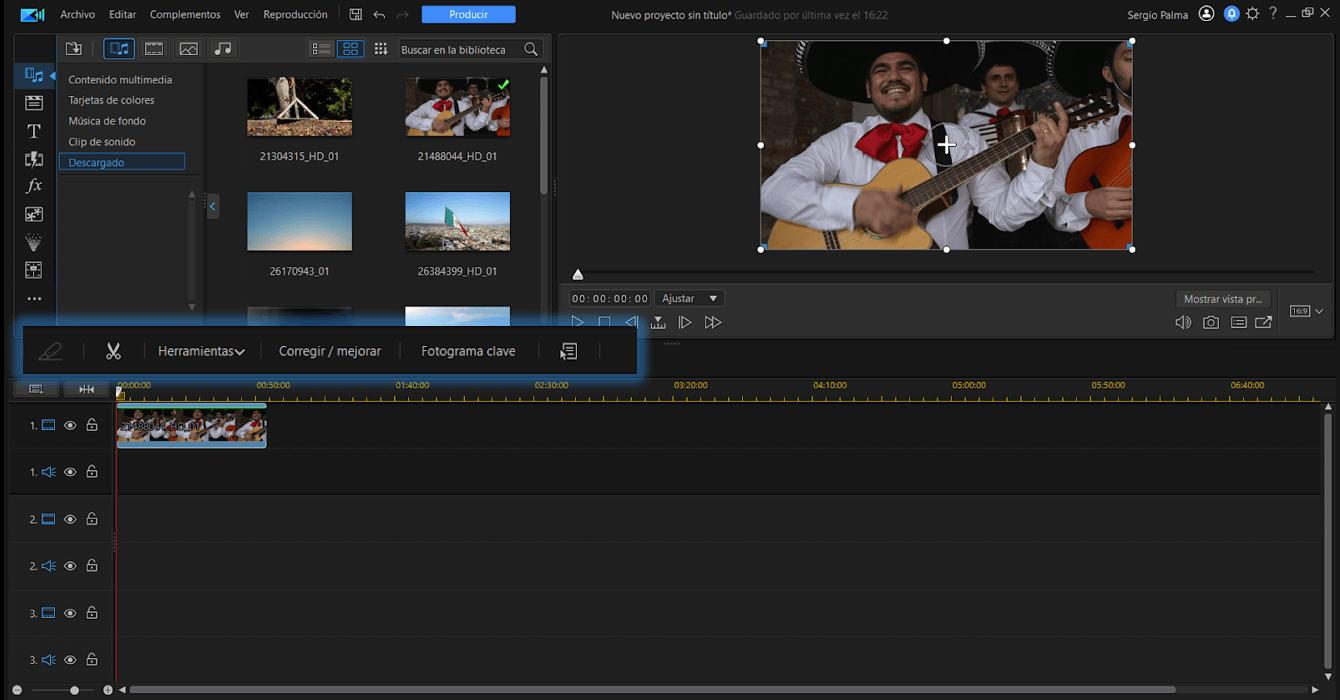The image size is (1340, 700).
Task: Click the preview seek slider handle
Action: (x=578, y=274)
